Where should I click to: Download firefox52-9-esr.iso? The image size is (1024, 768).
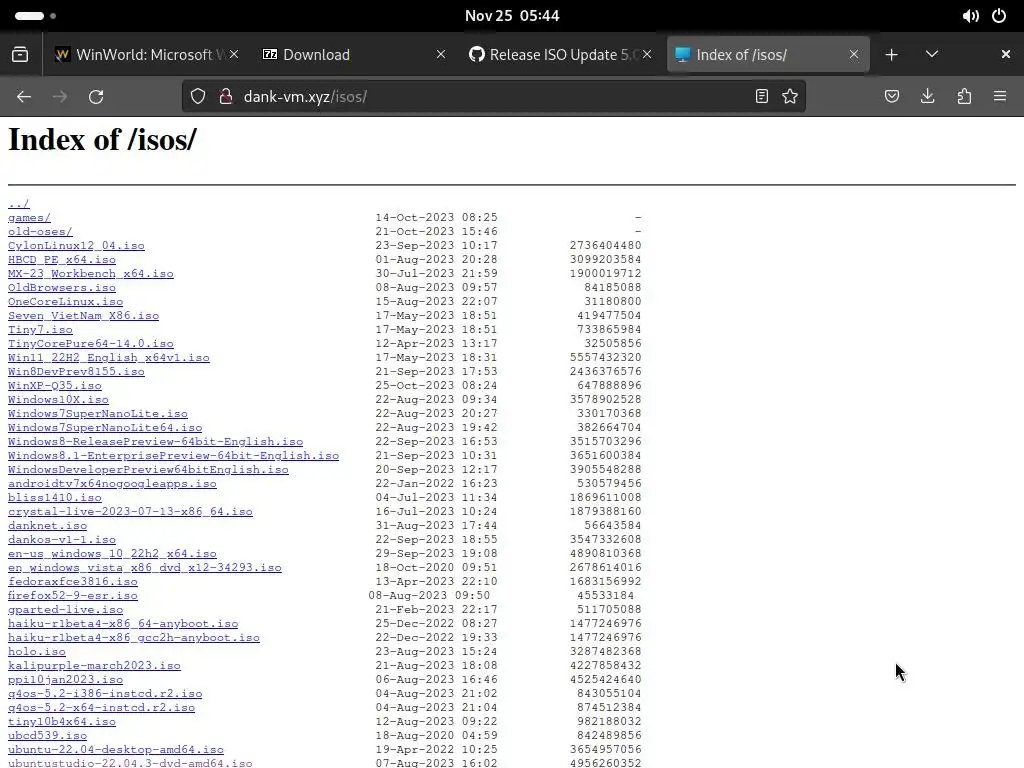(x=73, y=596)
